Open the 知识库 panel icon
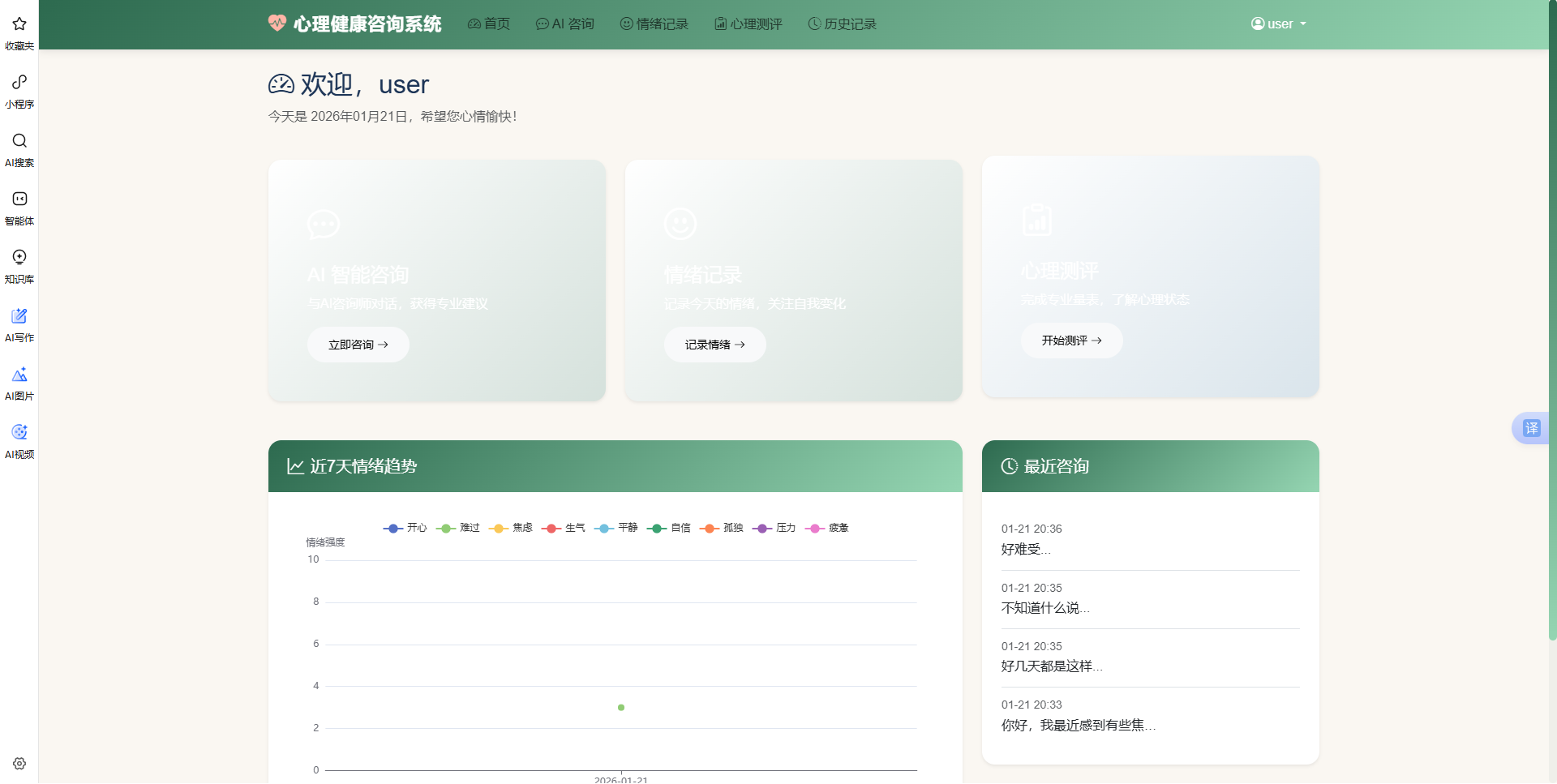 [19, 257]
